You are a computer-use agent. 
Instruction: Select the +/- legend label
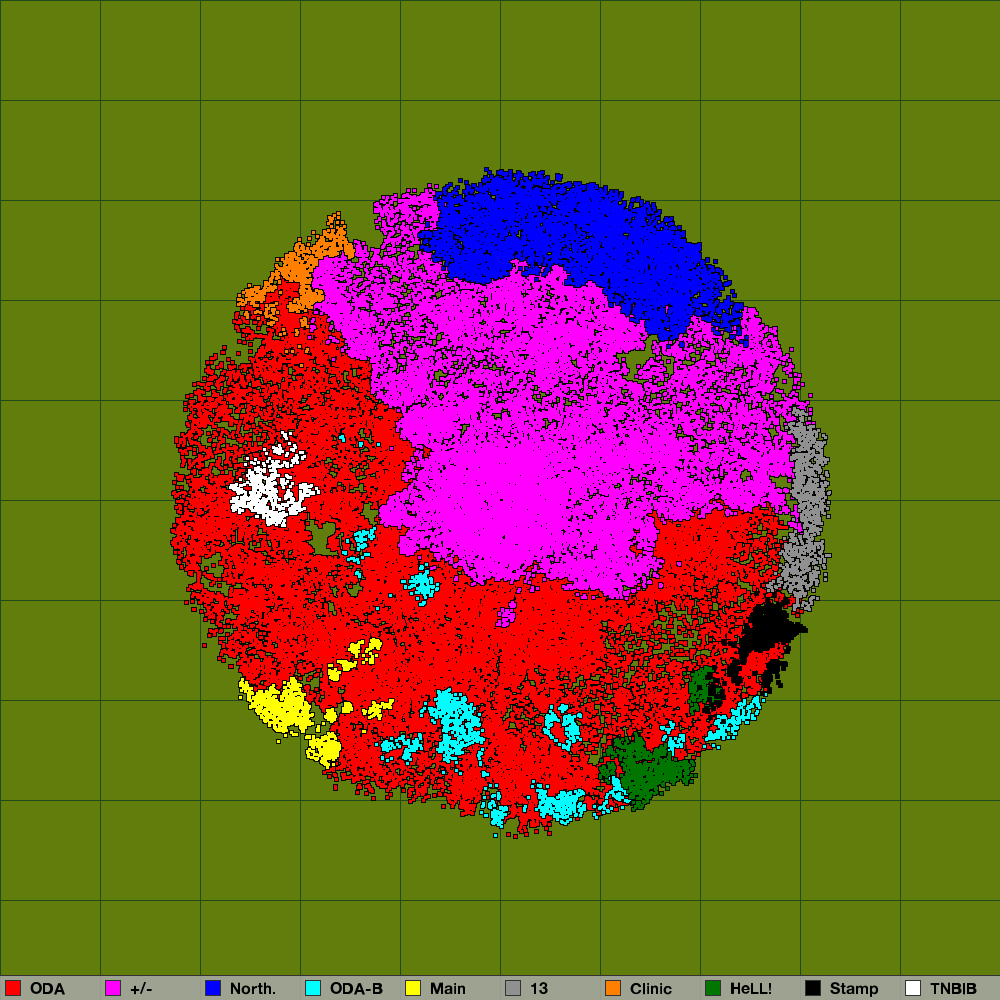(x=141, y=989)
